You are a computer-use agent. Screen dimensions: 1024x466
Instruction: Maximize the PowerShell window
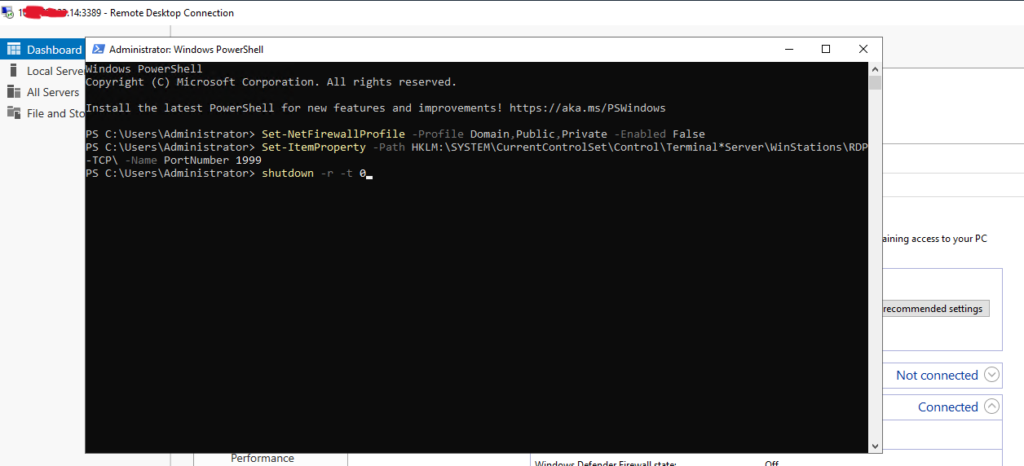[x=826, y=49]
